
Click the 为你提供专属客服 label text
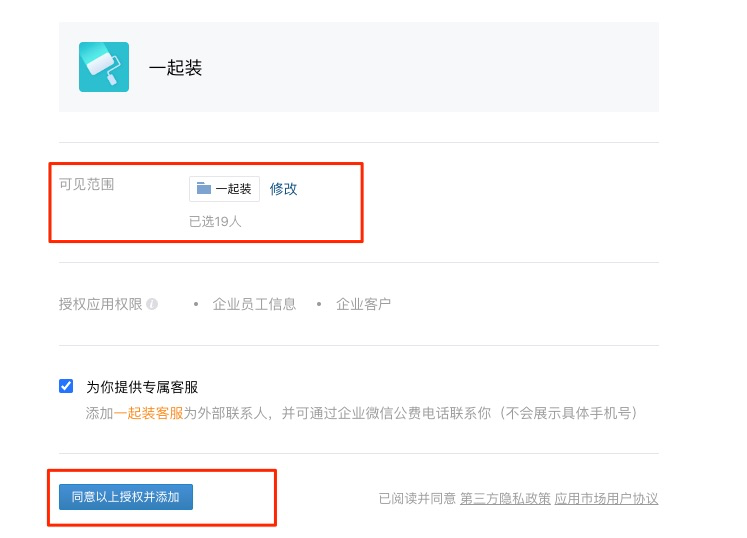(x=142, y=386)
